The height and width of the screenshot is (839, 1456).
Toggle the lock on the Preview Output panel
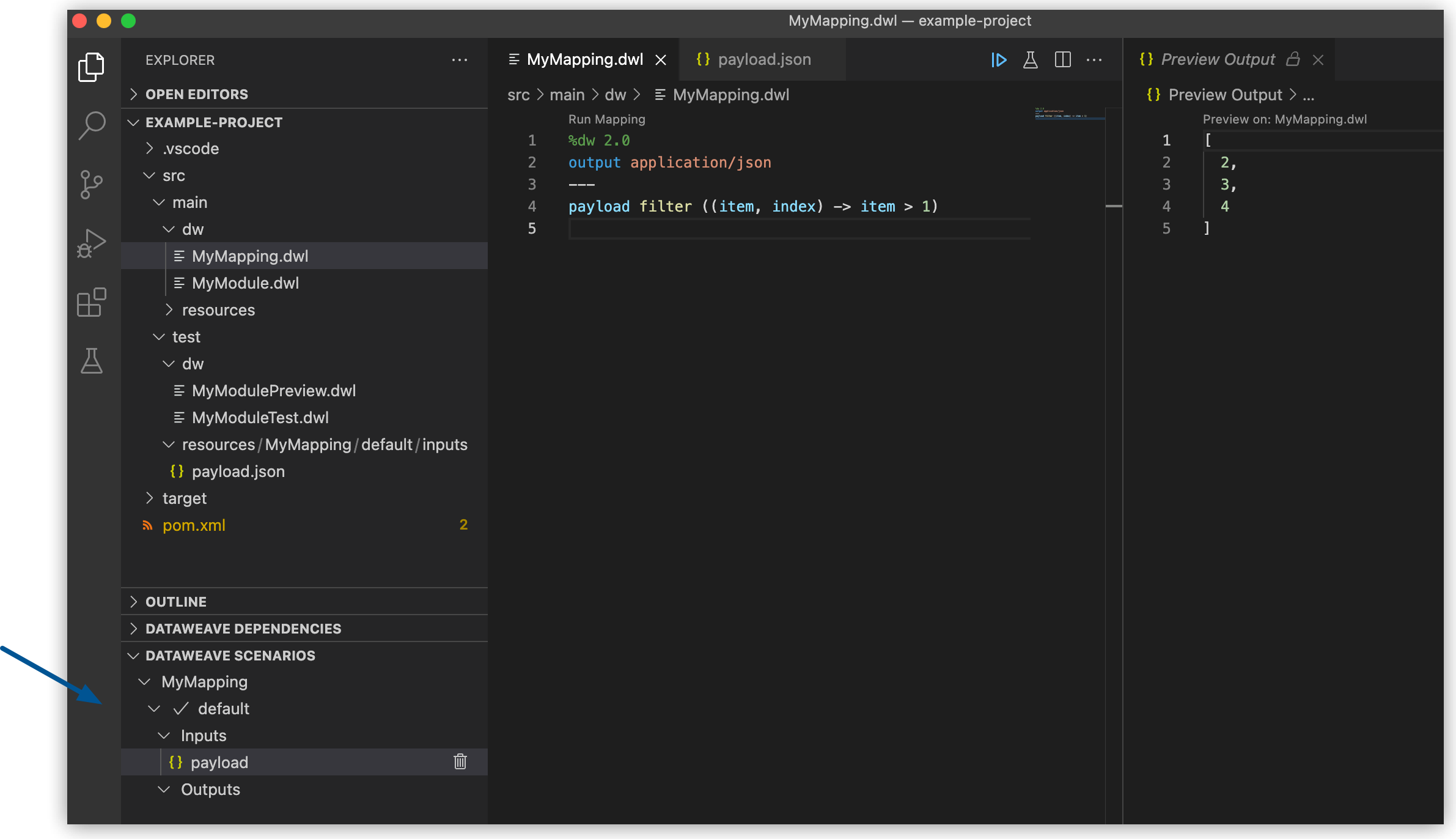1293,59
